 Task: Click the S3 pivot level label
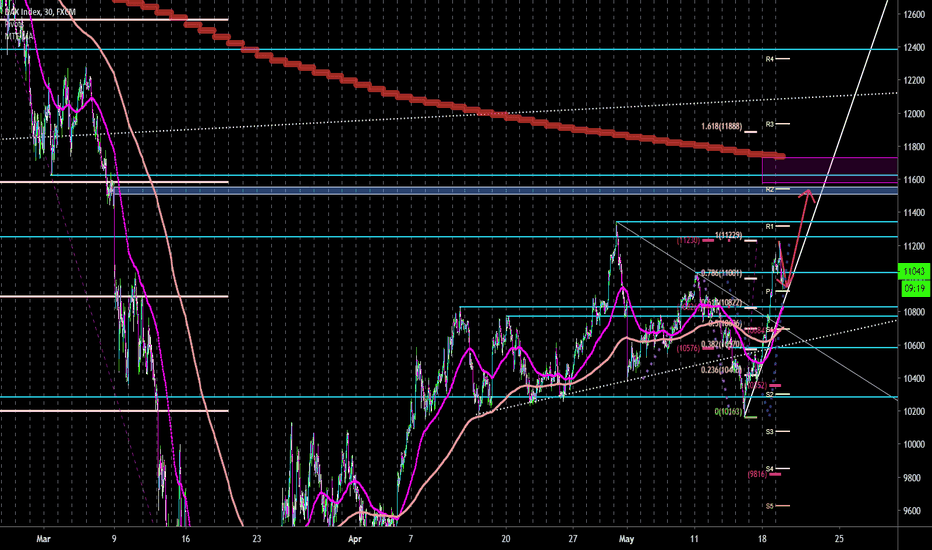[770, 432]
